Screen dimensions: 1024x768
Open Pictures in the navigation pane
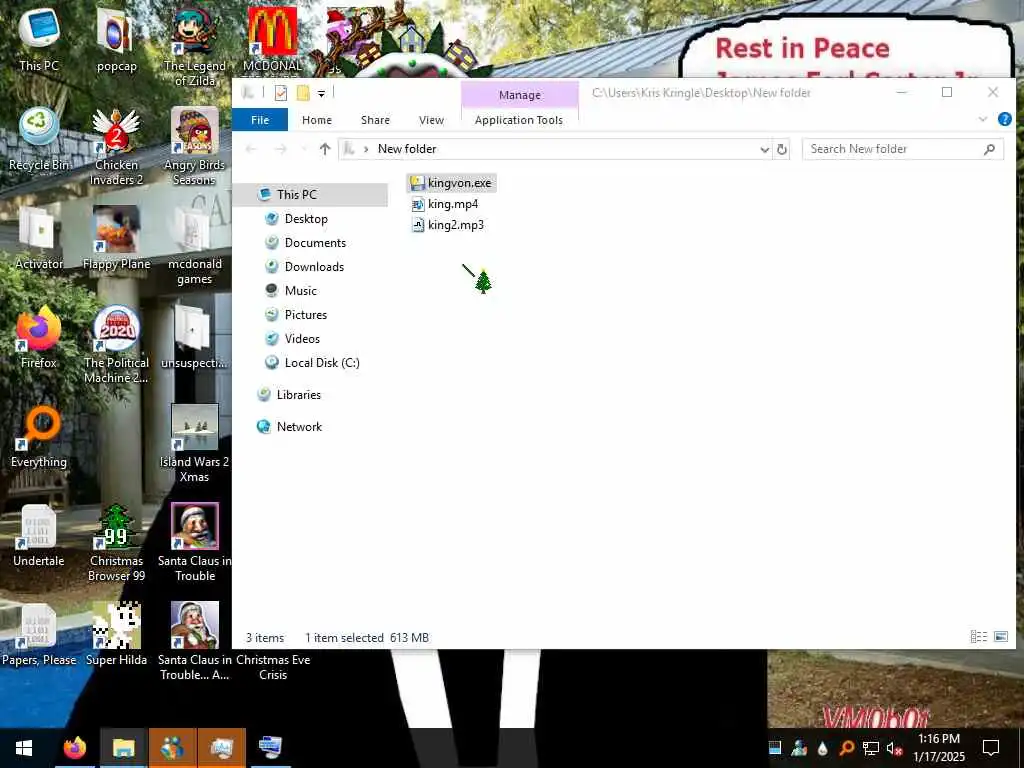click(x=305, y=315)
